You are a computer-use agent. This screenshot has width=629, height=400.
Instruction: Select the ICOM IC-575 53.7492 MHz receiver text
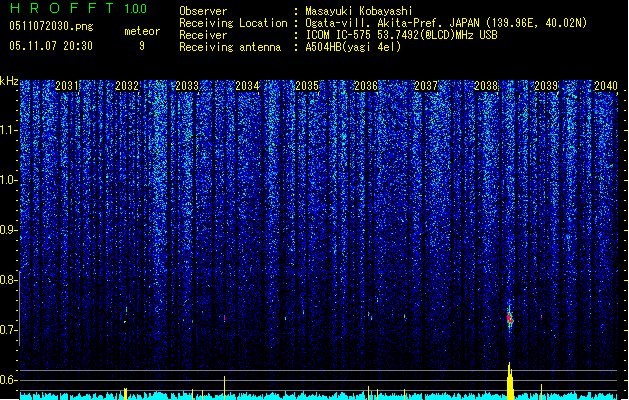[401, 35]
